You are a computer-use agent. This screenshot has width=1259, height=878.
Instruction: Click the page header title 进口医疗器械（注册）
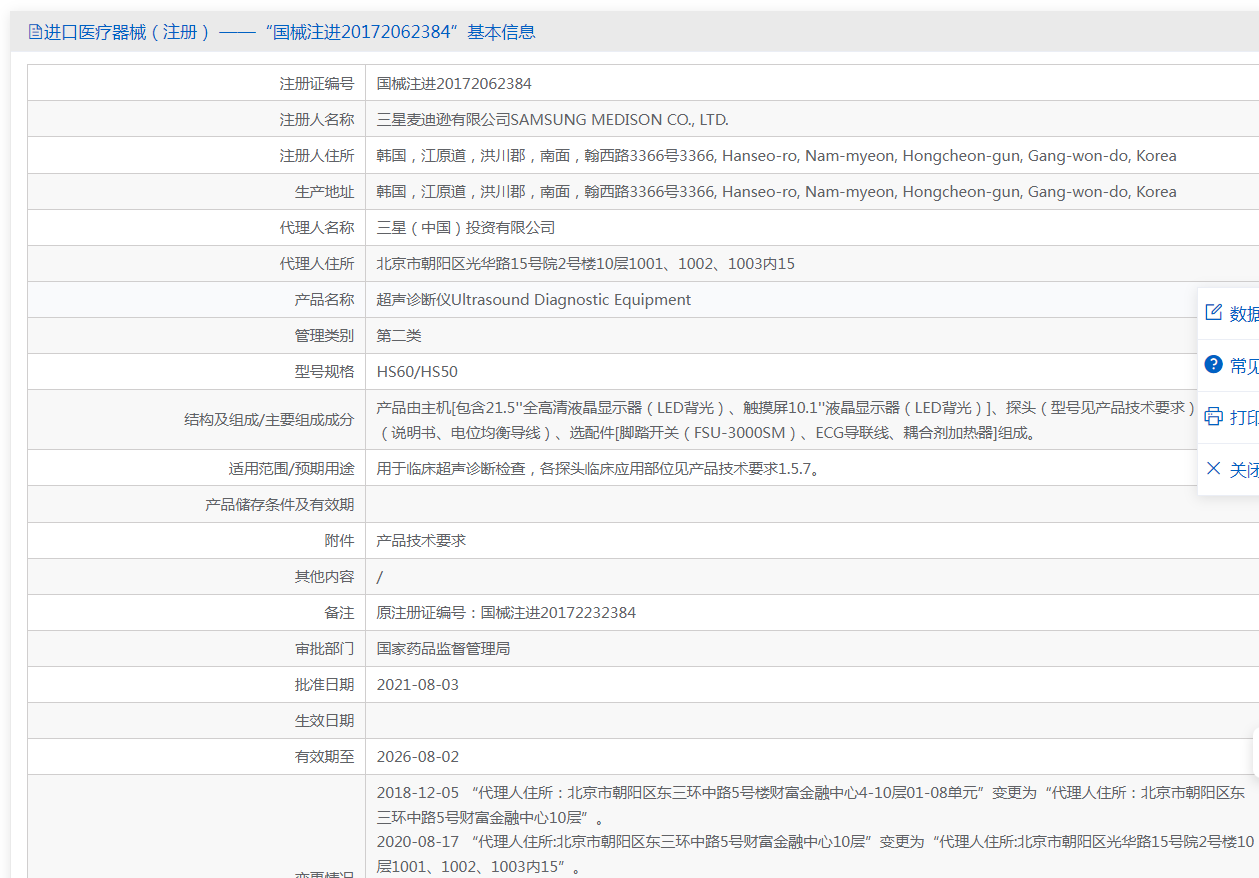127,32
